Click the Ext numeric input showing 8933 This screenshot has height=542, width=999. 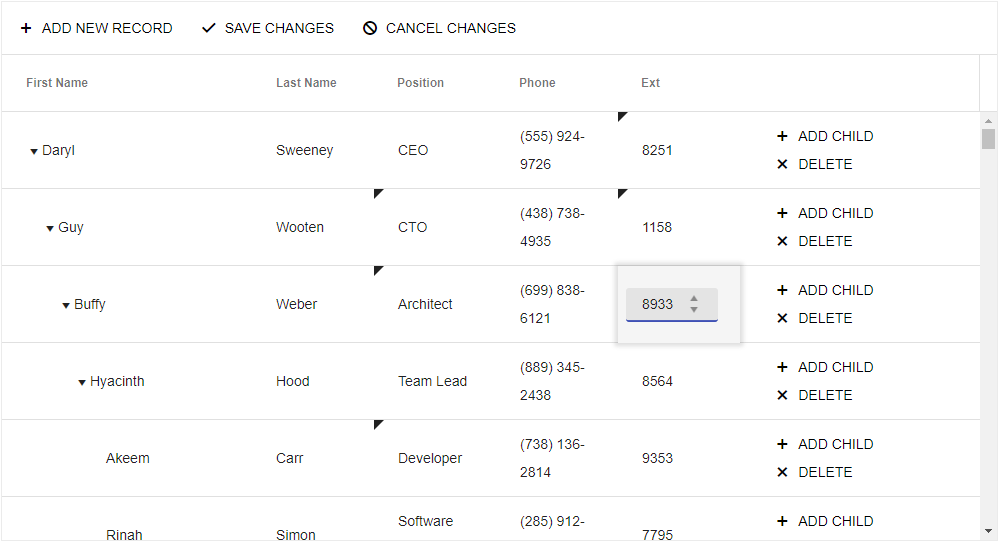(x=657, y=304)
